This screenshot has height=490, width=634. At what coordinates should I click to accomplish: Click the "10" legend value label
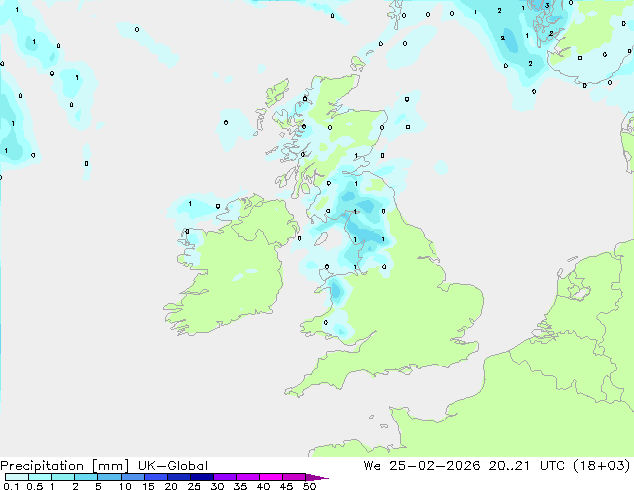[125, 486]
